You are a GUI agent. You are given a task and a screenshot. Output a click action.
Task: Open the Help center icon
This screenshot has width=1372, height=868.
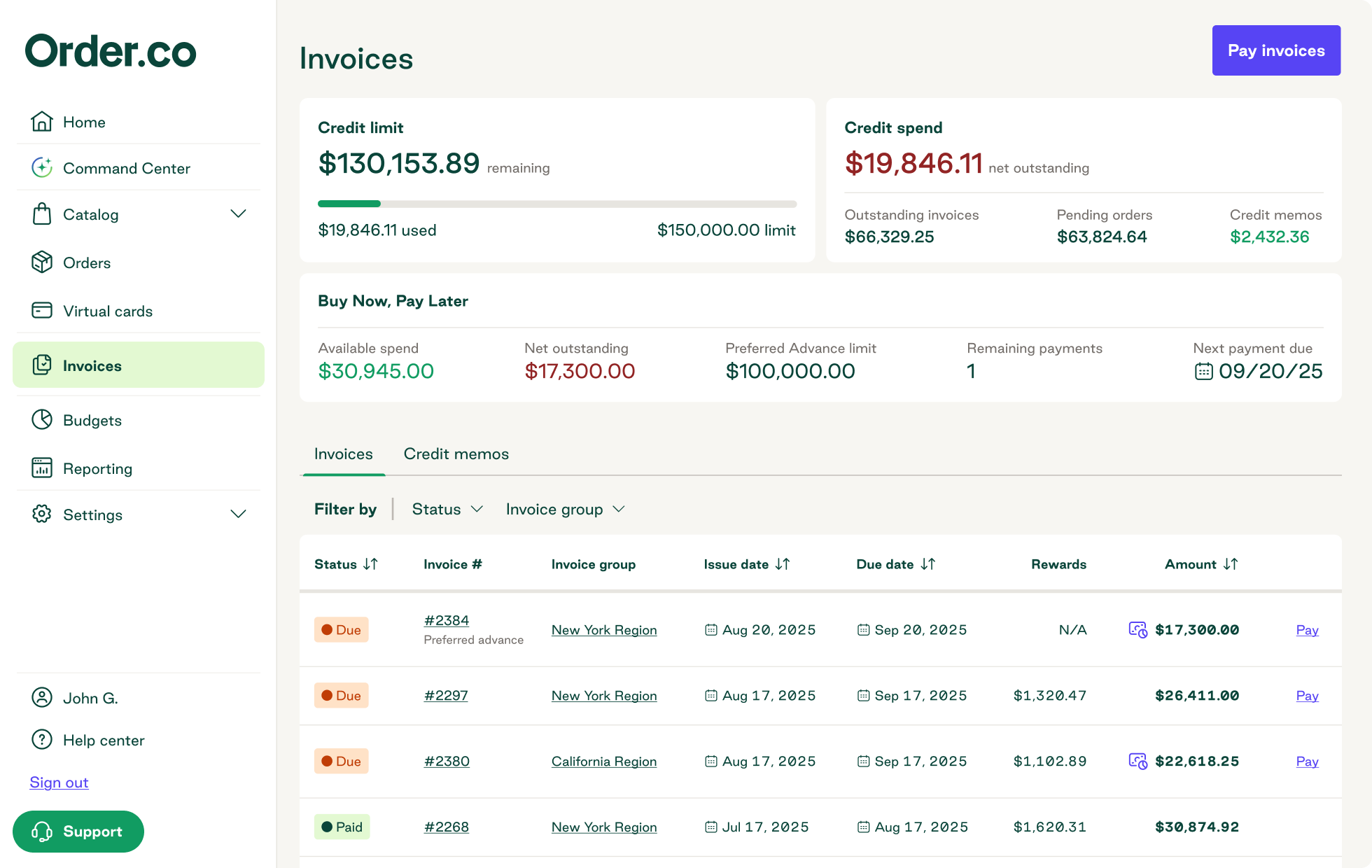[x=41, y=740]
